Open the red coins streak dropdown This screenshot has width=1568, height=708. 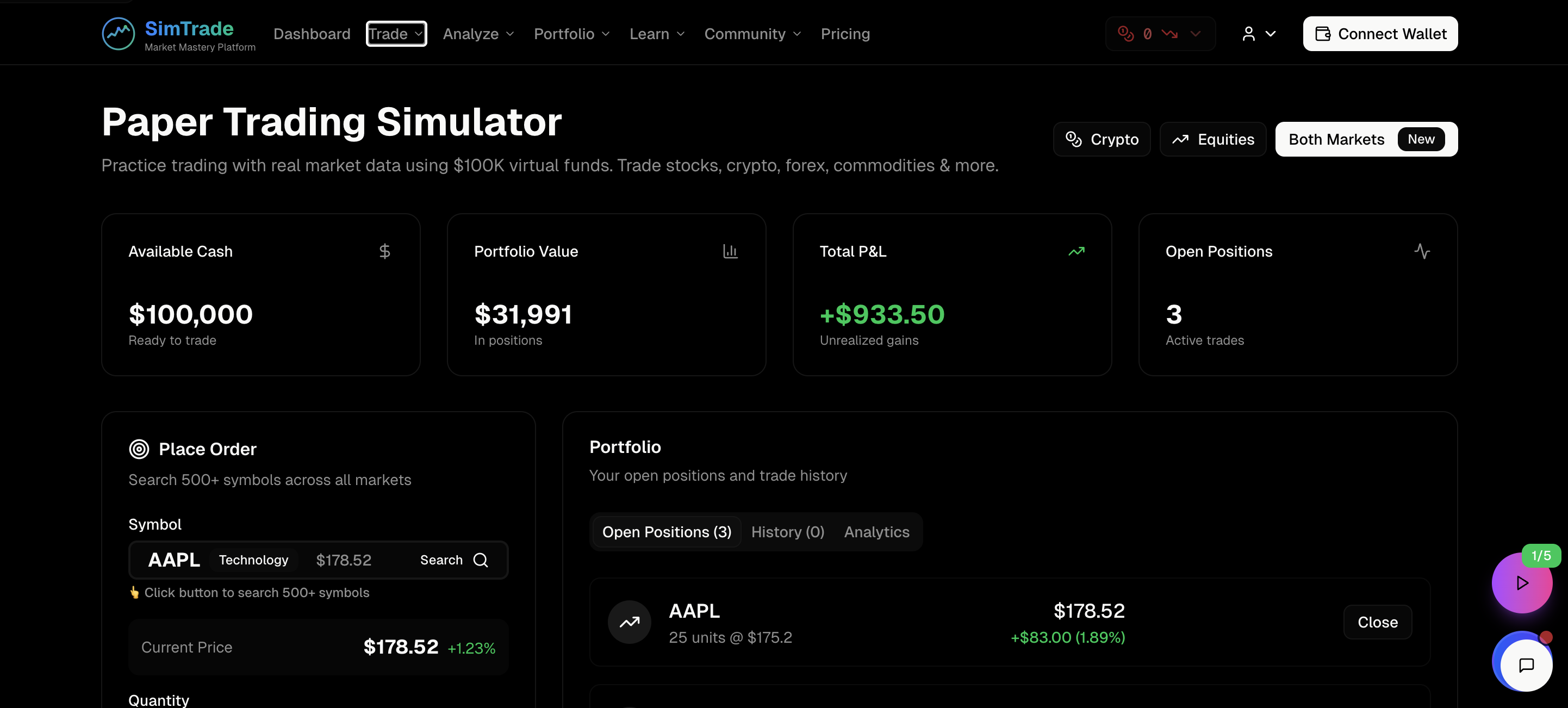tap(1160, 34)
